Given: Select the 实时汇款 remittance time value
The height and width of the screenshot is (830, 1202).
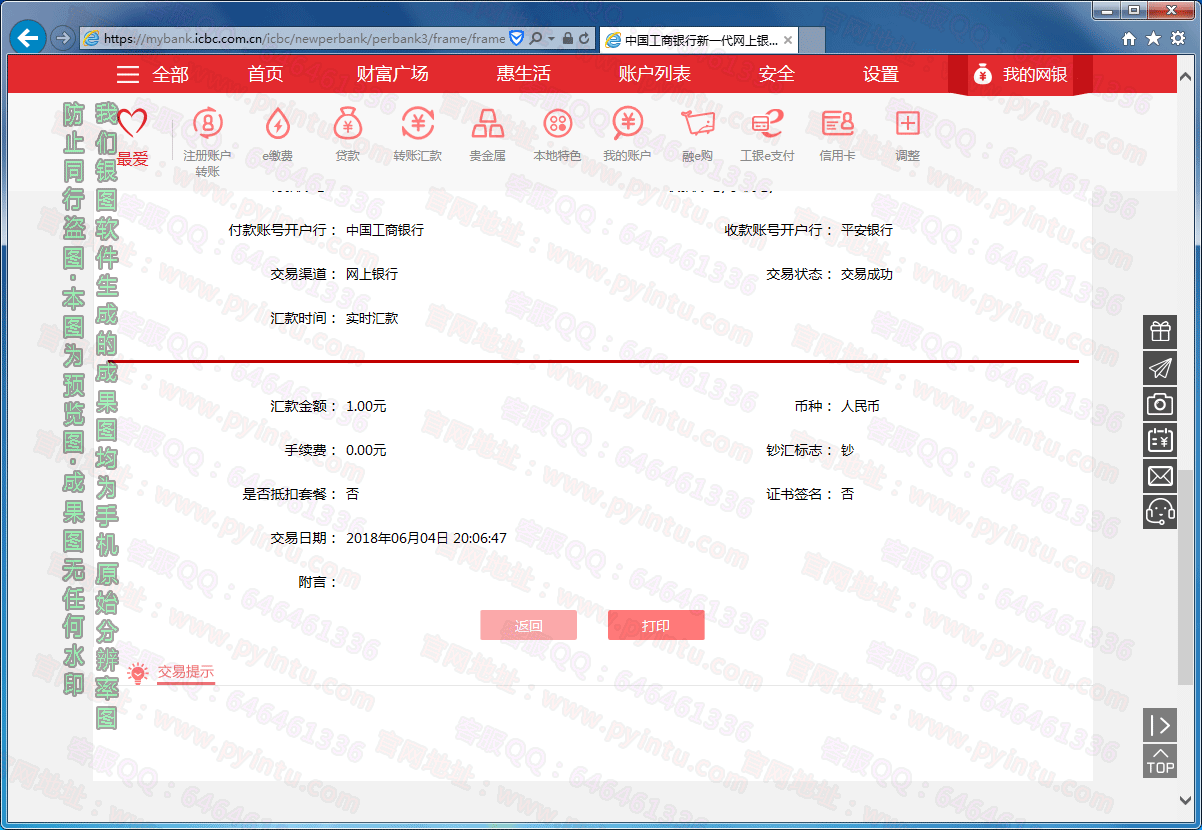Looking at the screenshot, I should 372,318.
